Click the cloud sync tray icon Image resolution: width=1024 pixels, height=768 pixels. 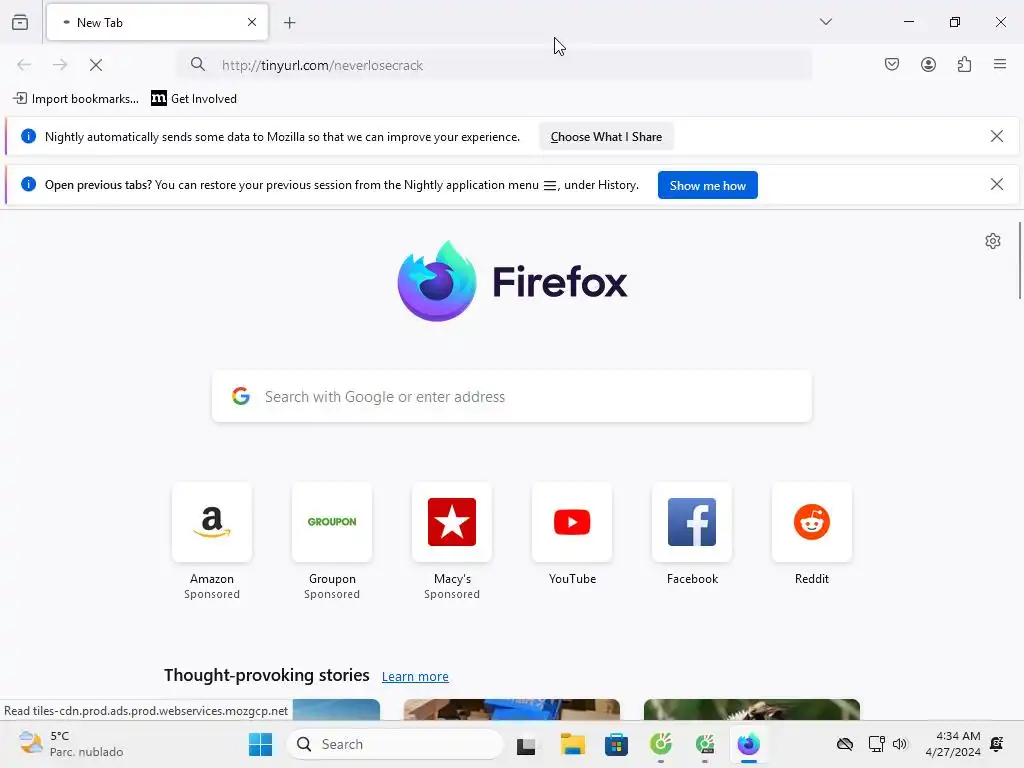point(845,744)
